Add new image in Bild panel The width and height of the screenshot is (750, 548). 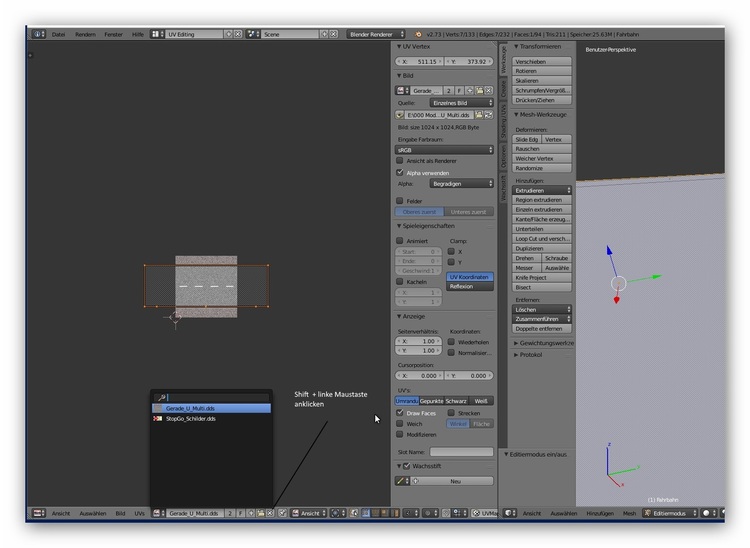coord(469,90)
